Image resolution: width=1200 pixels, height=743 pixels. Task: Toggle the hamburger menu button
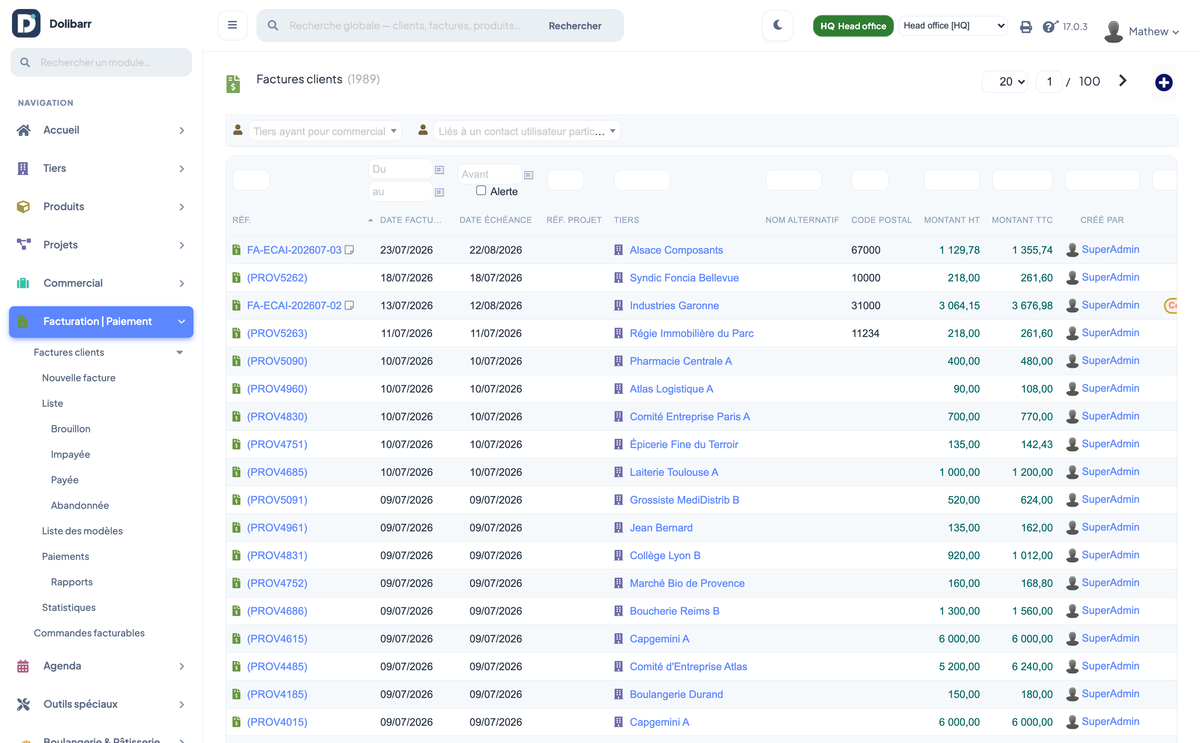(x=232, y=26)
